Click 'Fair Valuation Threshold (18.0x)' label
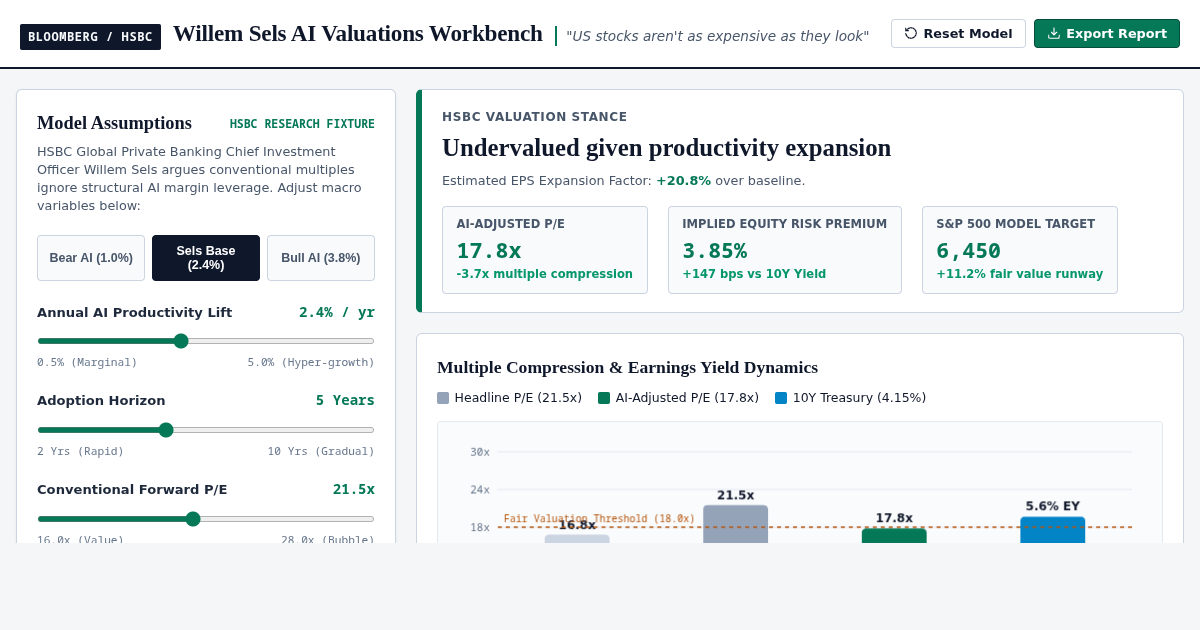Viewport: 1200px width, 630px height. pos(599,519)
